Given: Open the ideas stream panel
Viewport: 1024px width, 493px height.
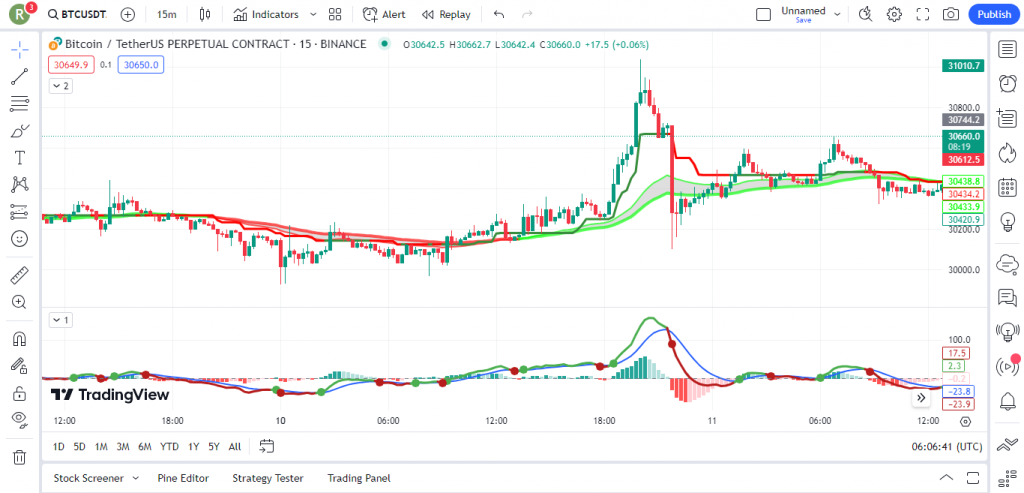Looking at the screenshot, I should pos(1007,333).
